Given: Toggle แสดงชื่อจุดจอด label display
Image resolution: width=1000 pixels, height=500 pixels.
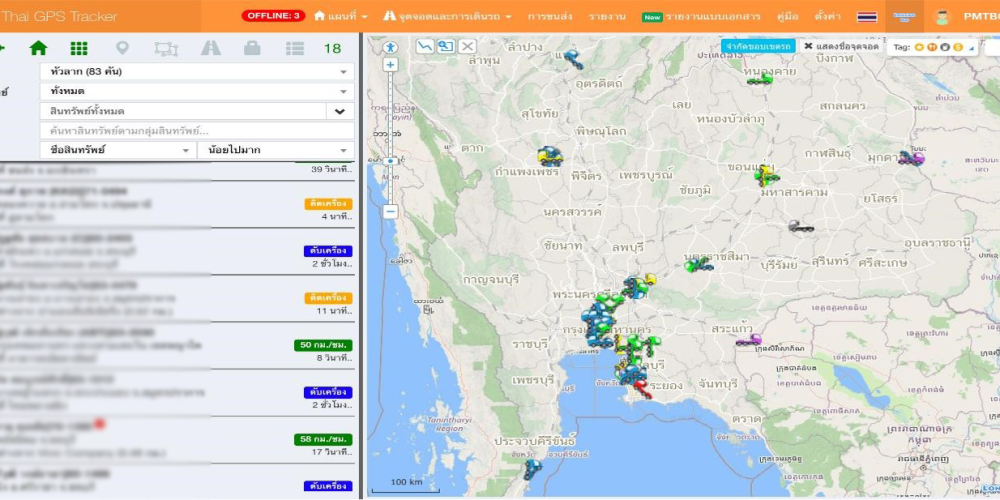Looking at the screenshot, I should click(x=841, y=46).
